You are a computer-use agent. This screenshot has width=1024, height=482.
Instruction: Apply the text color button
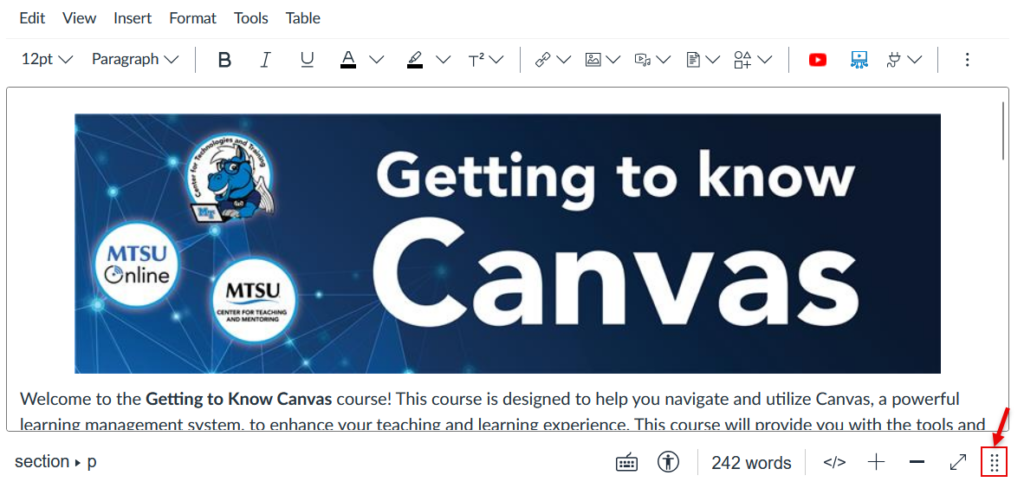(x=348, y=60)
